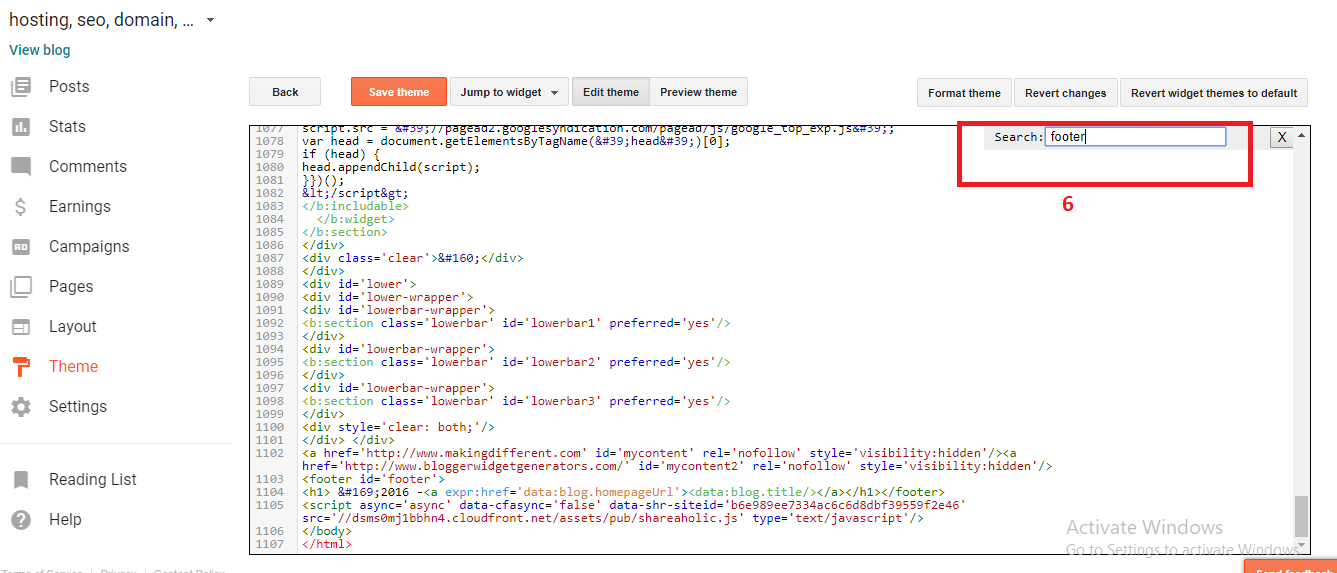Click the lowerbar1 b:section line

(x=516, y=323)
